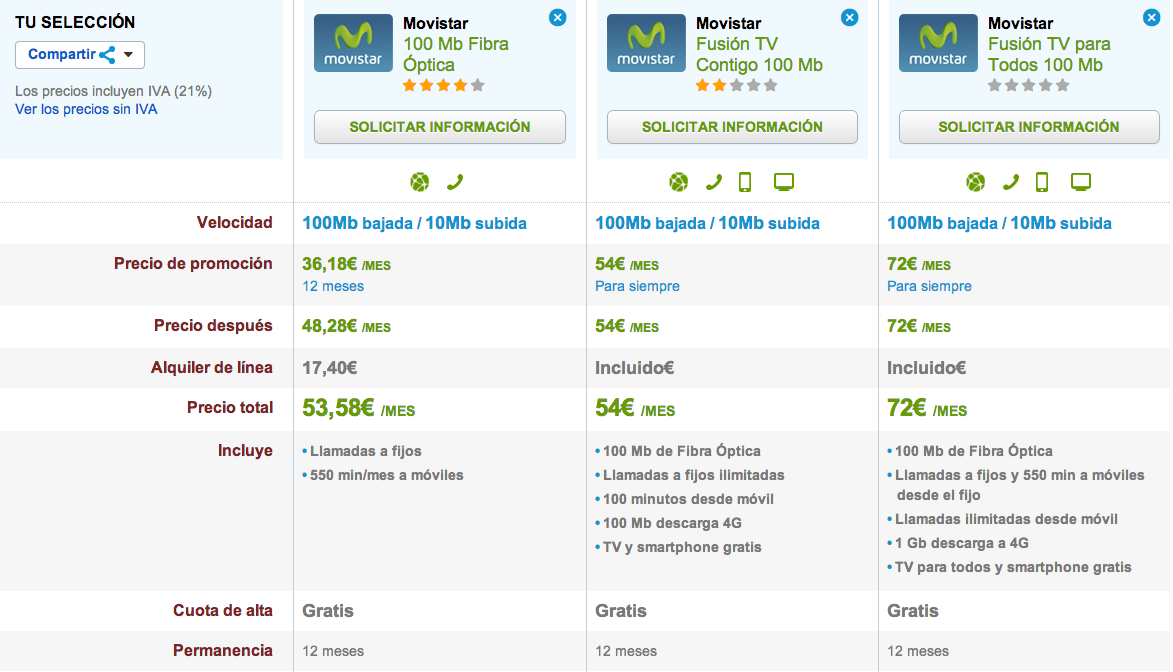Click '100 minutos desde móvil' feature

688,499
